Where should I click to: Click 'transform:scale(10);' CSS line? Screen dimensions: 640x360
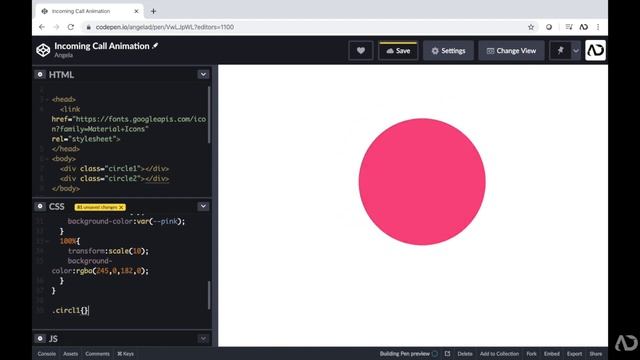(108, 251)
